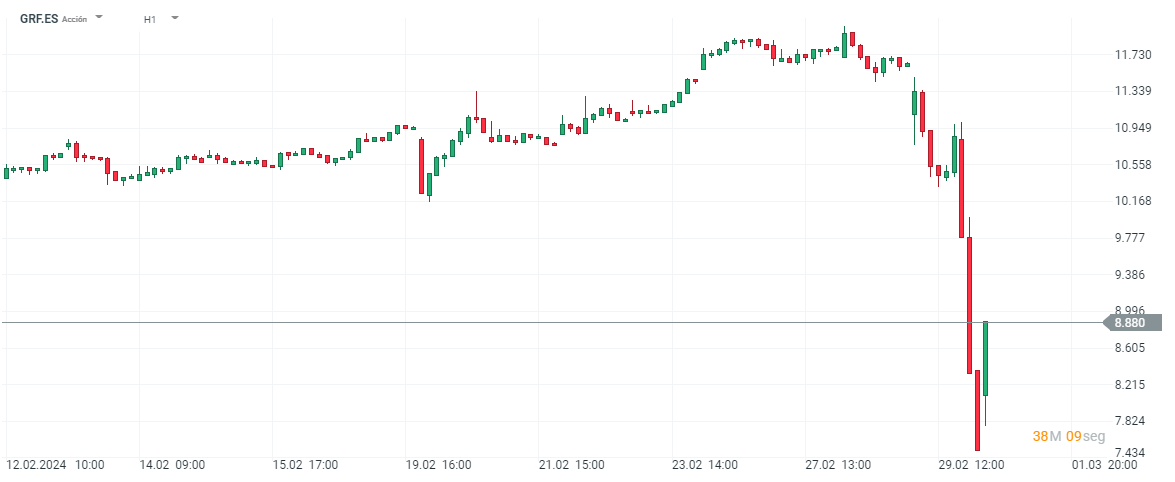Click the 9.777 price axis label
Viewport: 1175px width, 482px height.
click(1133, 238)
